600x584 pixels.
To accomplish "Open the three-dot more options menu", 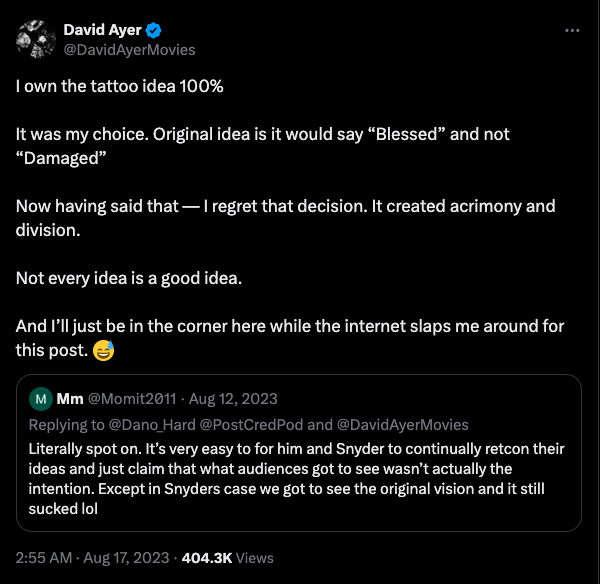I will click(x=572, y=30).
